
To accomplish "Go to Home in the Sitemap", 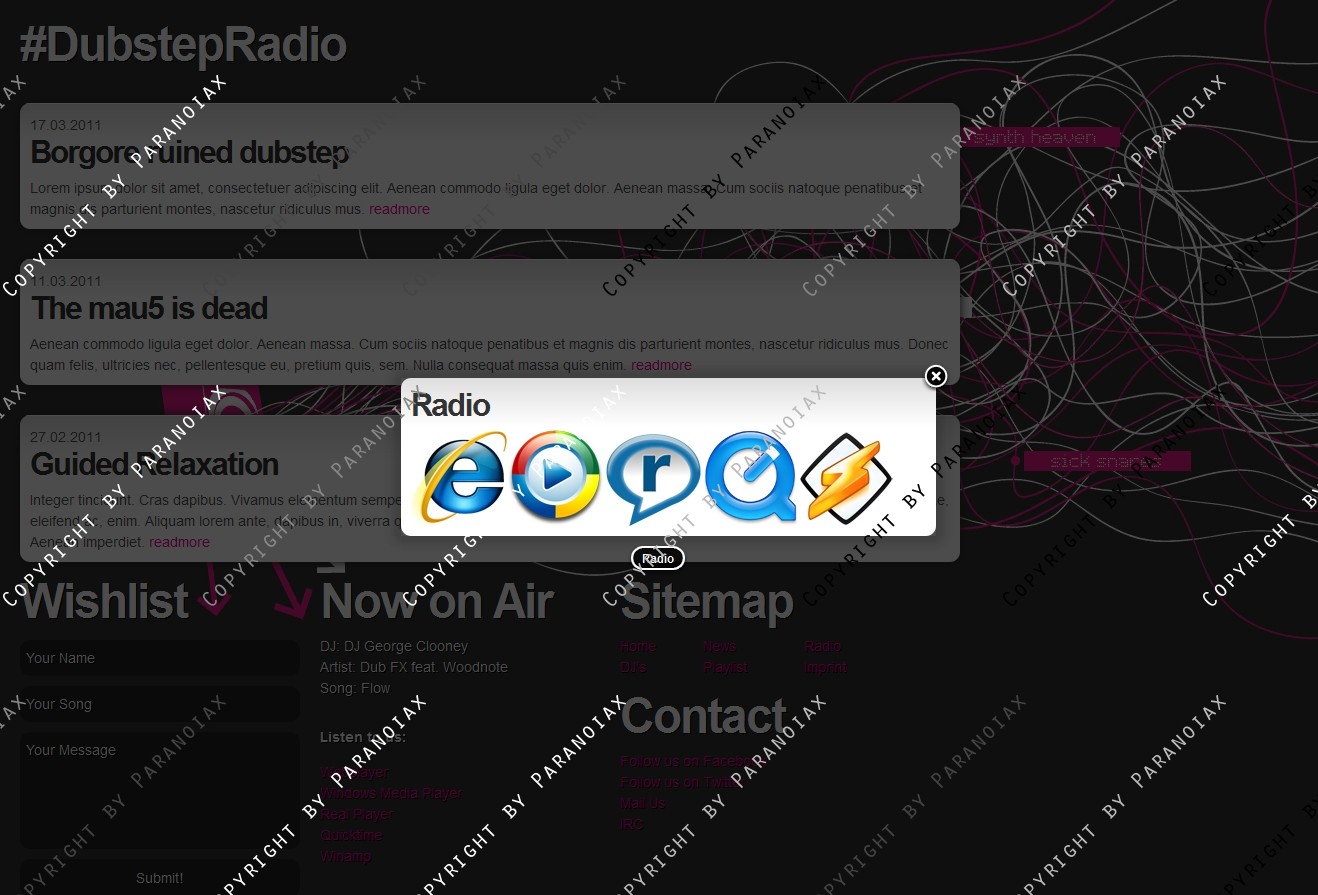I will [638, 646].
